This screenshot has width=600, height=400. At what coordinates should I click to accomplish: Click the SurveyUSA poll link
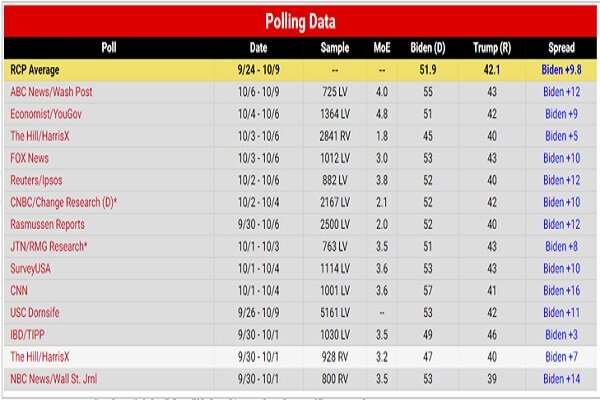[x=30, y=269]
